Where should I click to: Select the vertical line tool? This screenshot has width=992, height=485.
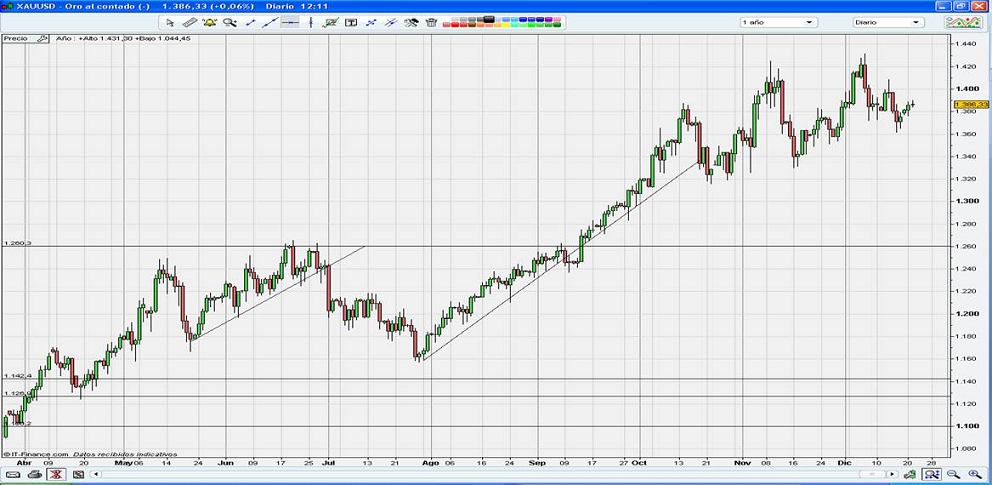click(x=311, y=23)
